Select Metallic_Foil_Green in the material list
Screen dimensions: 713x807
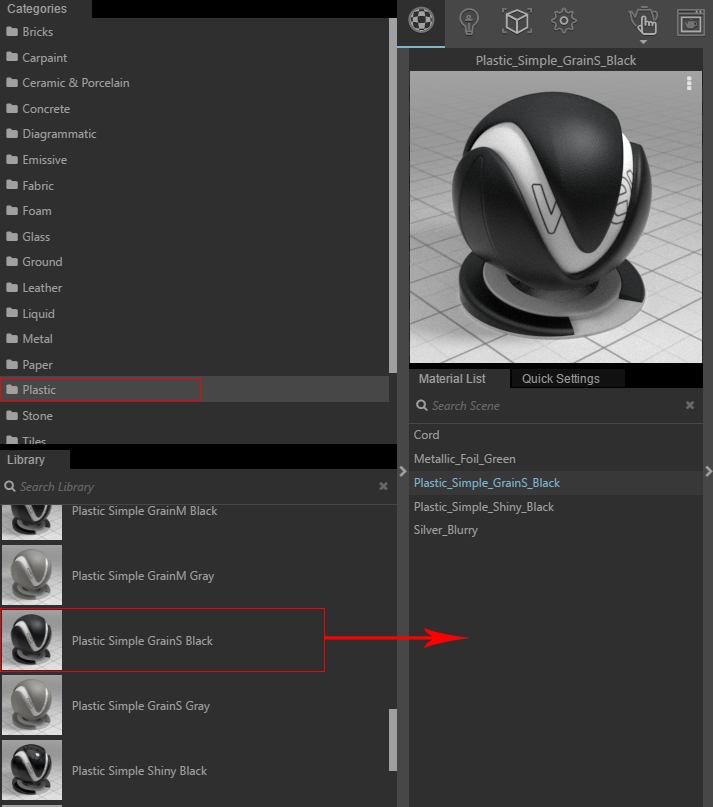pos(556,459)
